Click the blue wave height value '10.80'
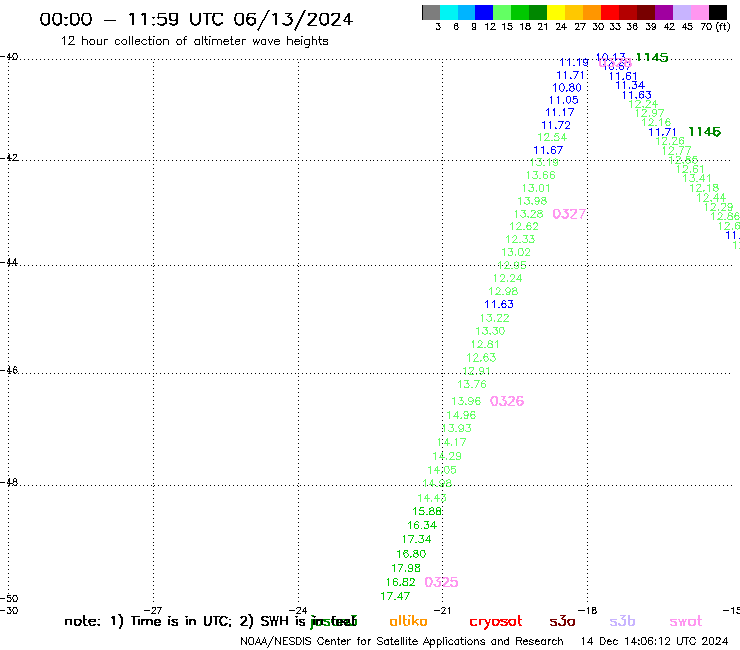Image resolution: width=740 pixels, height=650 pixels. [x=567, y=87]
